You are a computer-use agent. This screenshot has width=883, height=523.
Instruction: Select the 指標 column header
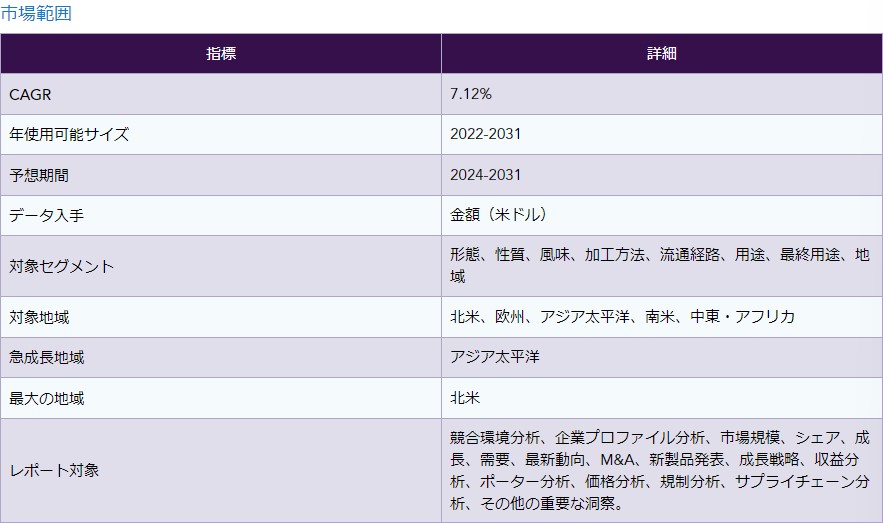pos(221,53)
